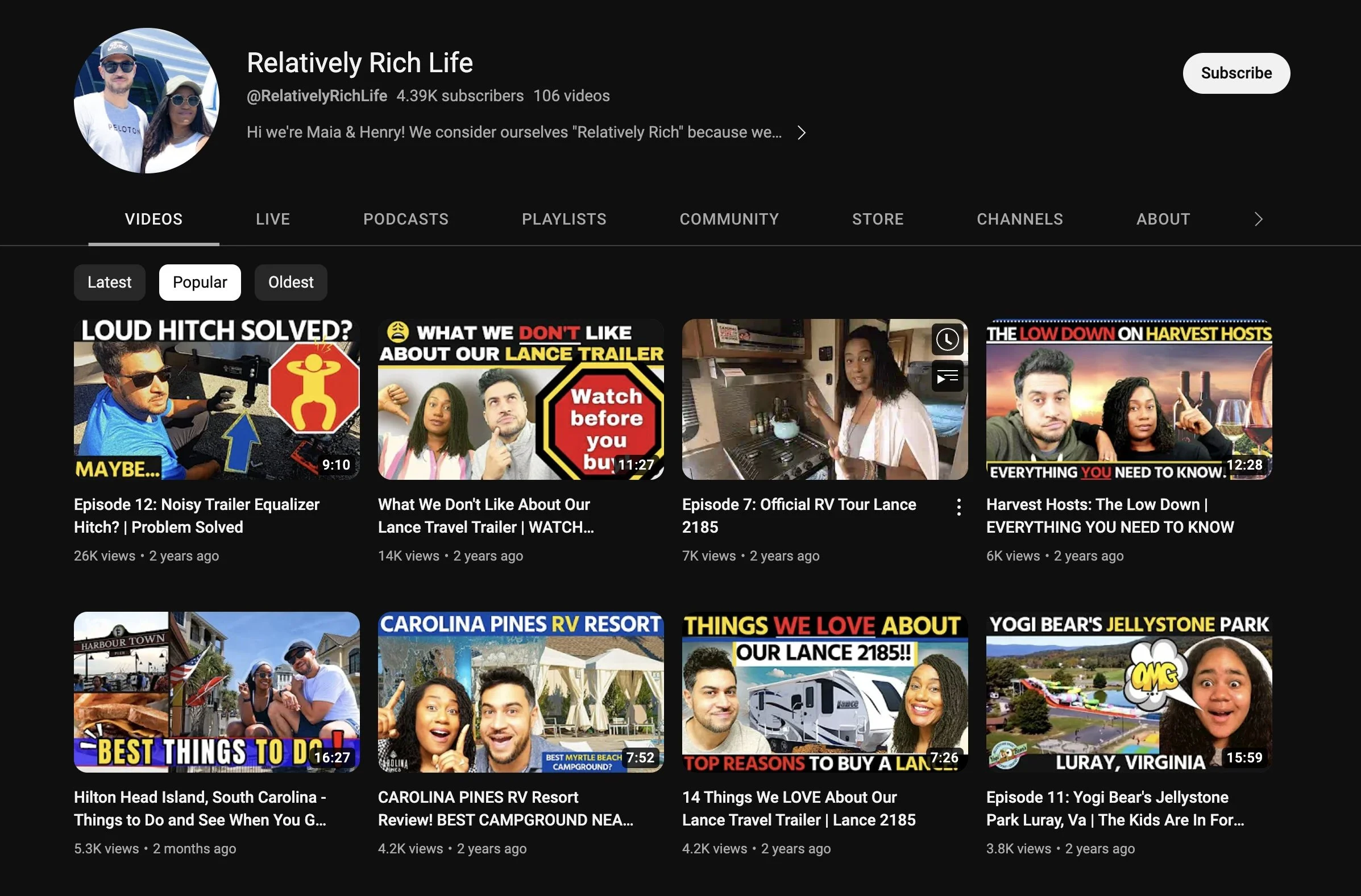1361x896 pixels.
Task: Open the Yogi Bear's Jellystone Park thumbnail
Action: pyautogui.click(x=1129, y=692)
